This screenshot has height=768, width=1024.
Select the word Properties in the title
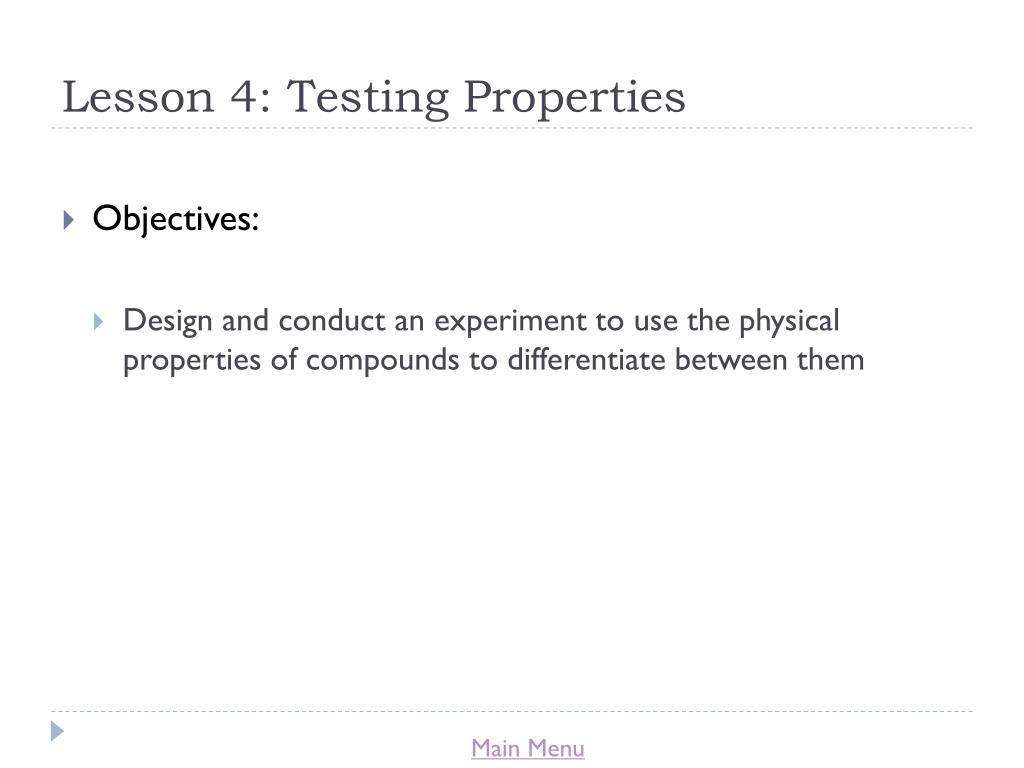click(575, 98)
